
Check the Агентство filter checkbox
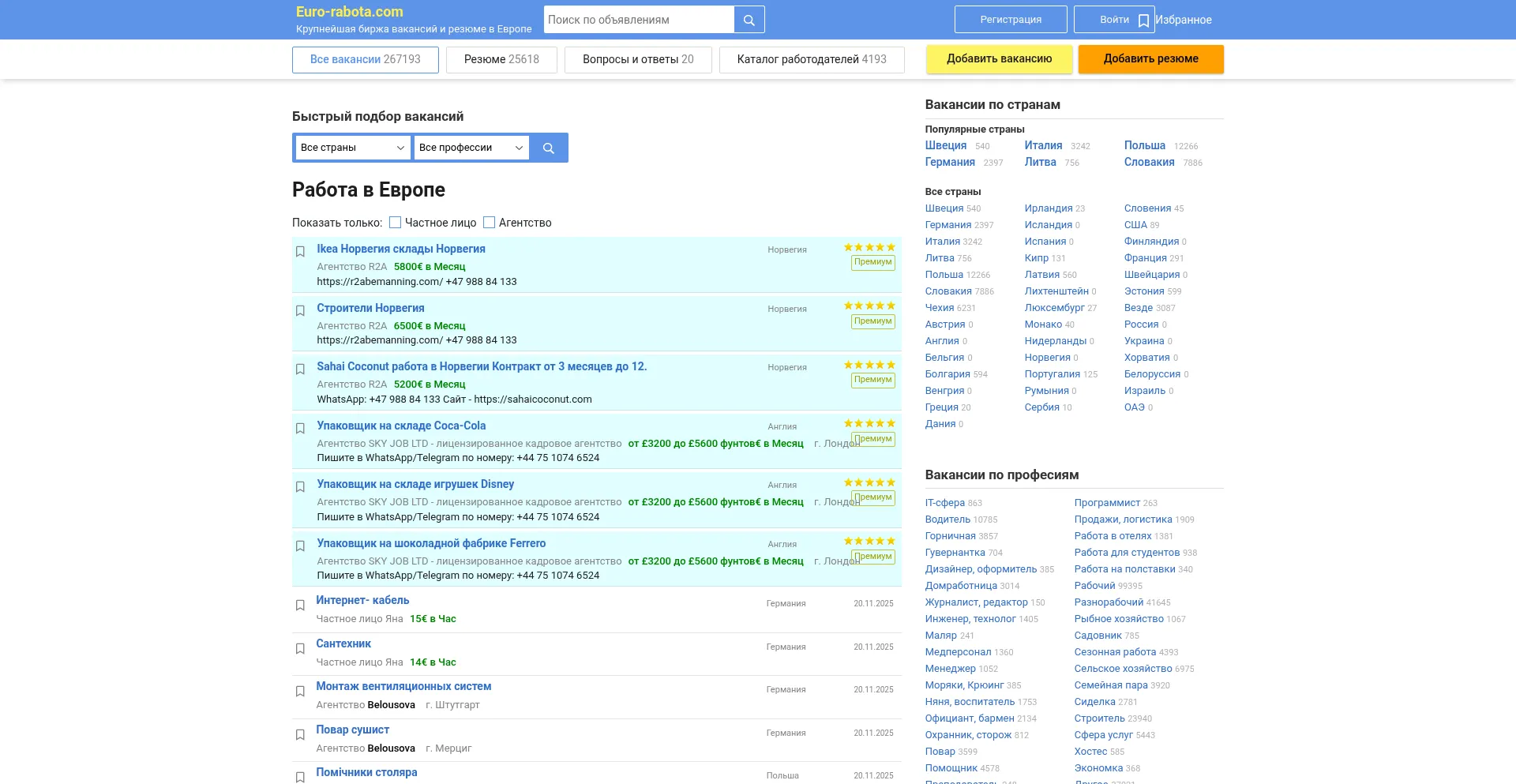point(490,223)
